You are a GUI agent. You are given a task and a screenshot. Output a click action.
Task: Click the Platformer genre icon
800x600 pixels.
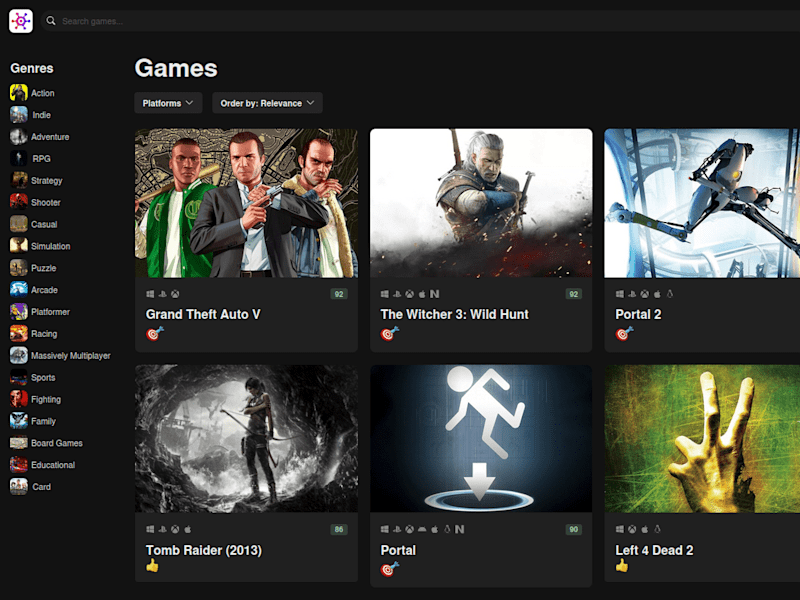point(19,312)
